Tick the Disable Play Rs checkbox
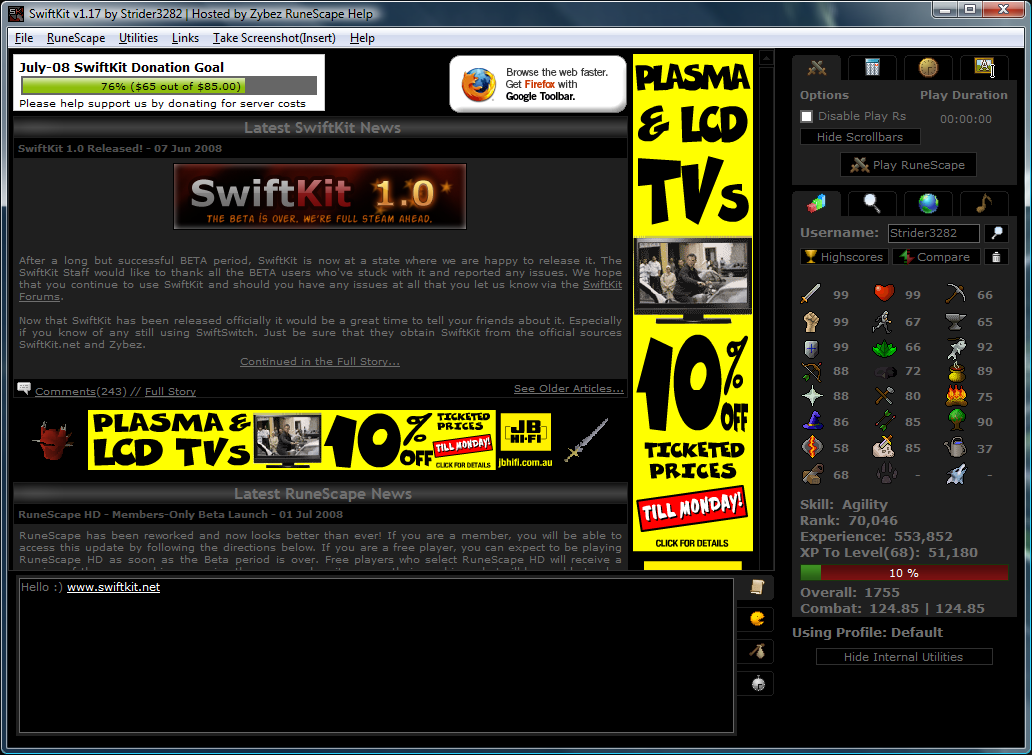This screenshot has height=755, width=1032. coord(806,117)
